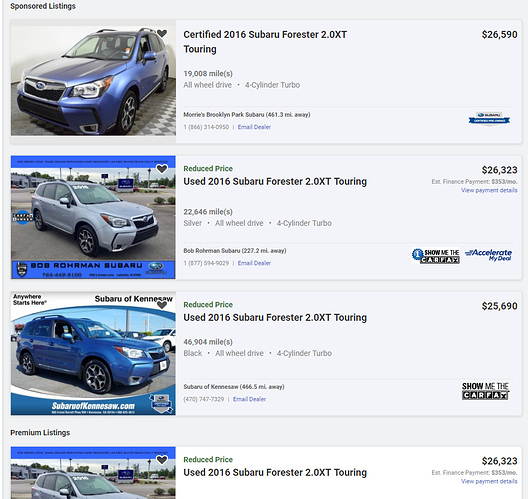Open Show Me the Carfax for Bob Rohrman listing

[x=436, y=256]
